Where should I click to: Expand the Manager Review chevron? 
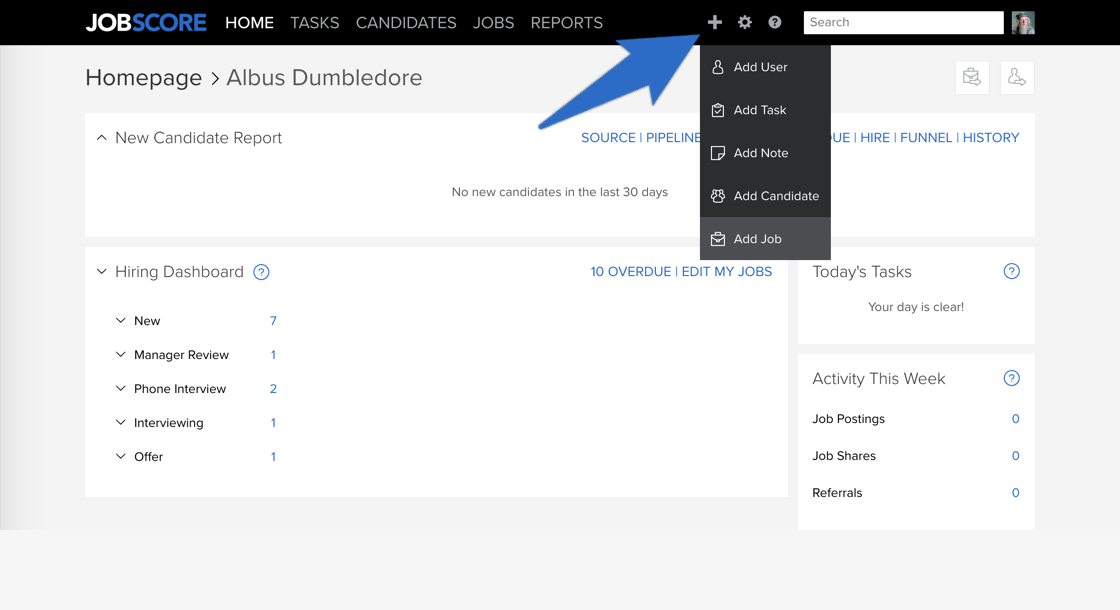point(121,354)
